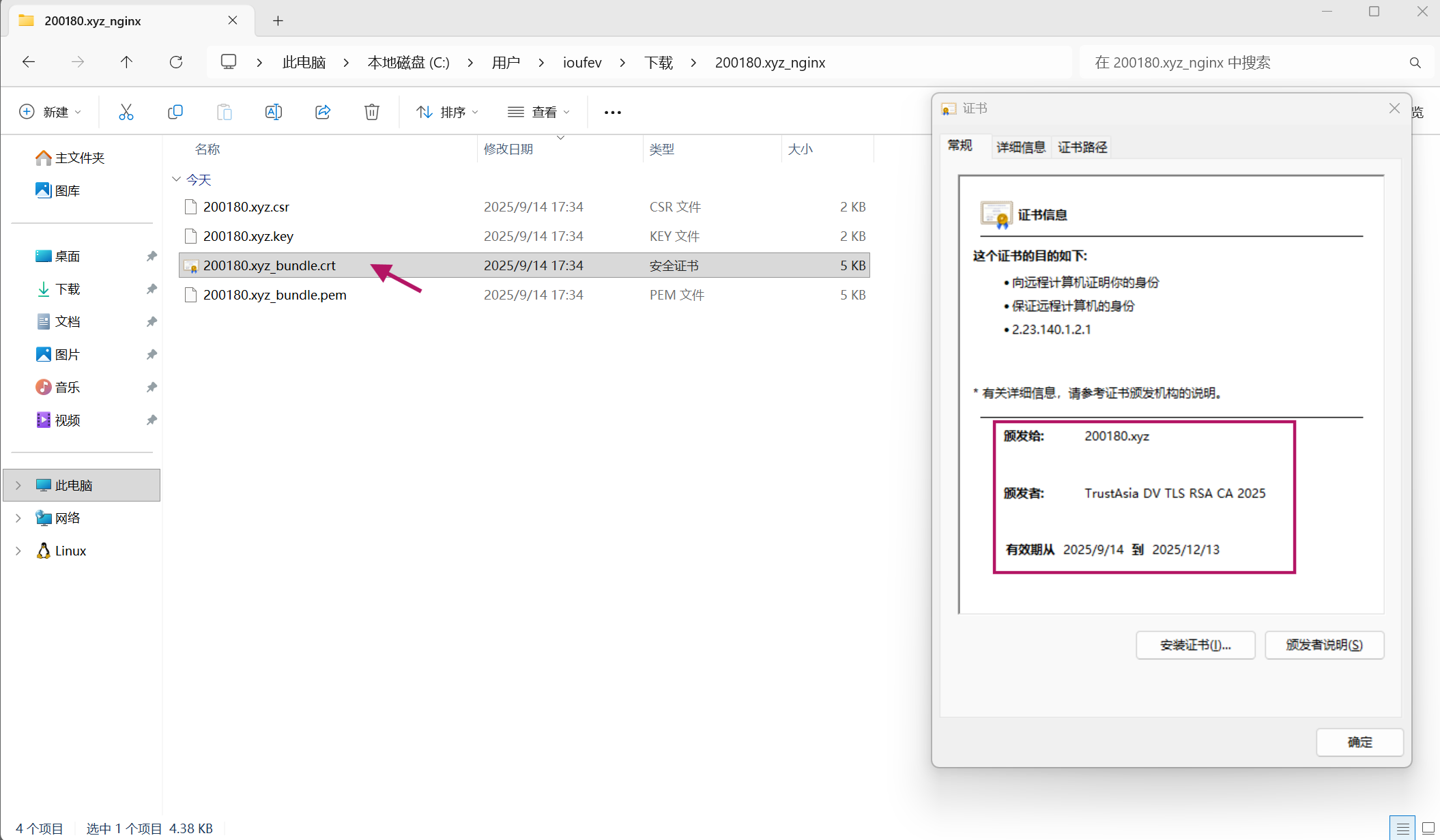Select the Cut tool in the toolbar
The width and height of the screenshot is (1440, 840).
(x=126, y=111)
